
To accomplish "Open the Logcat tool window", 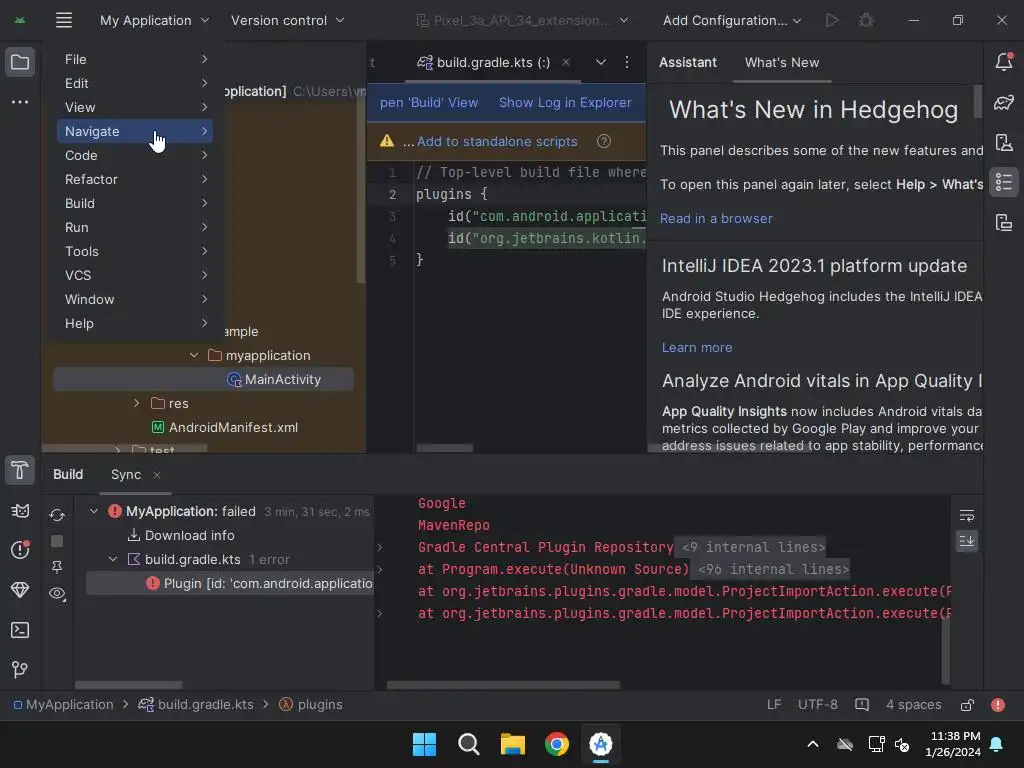I will (x=20, y=511).
